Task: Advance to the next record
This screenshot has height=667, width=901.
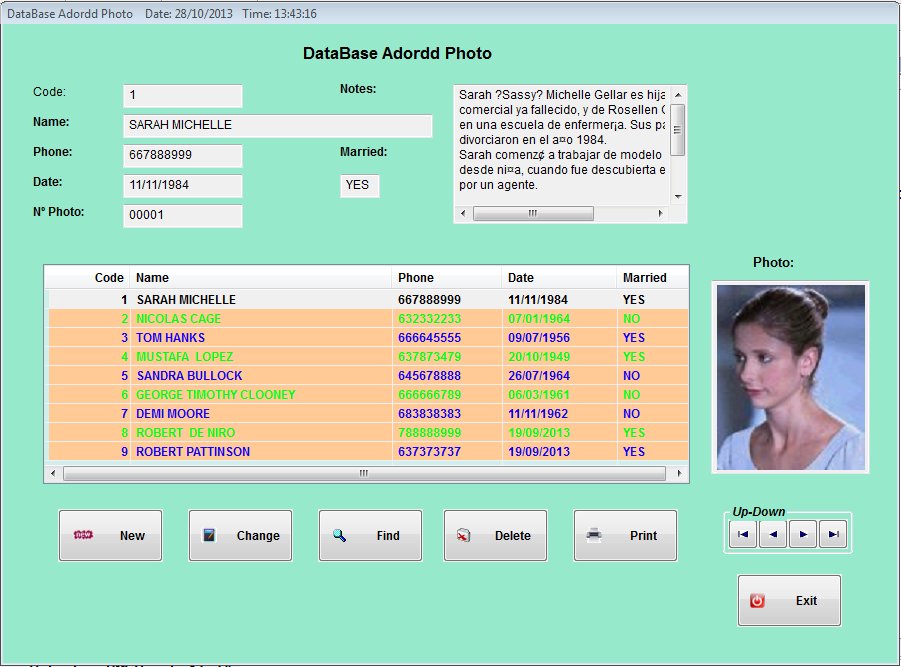Action: coord(803,534)
